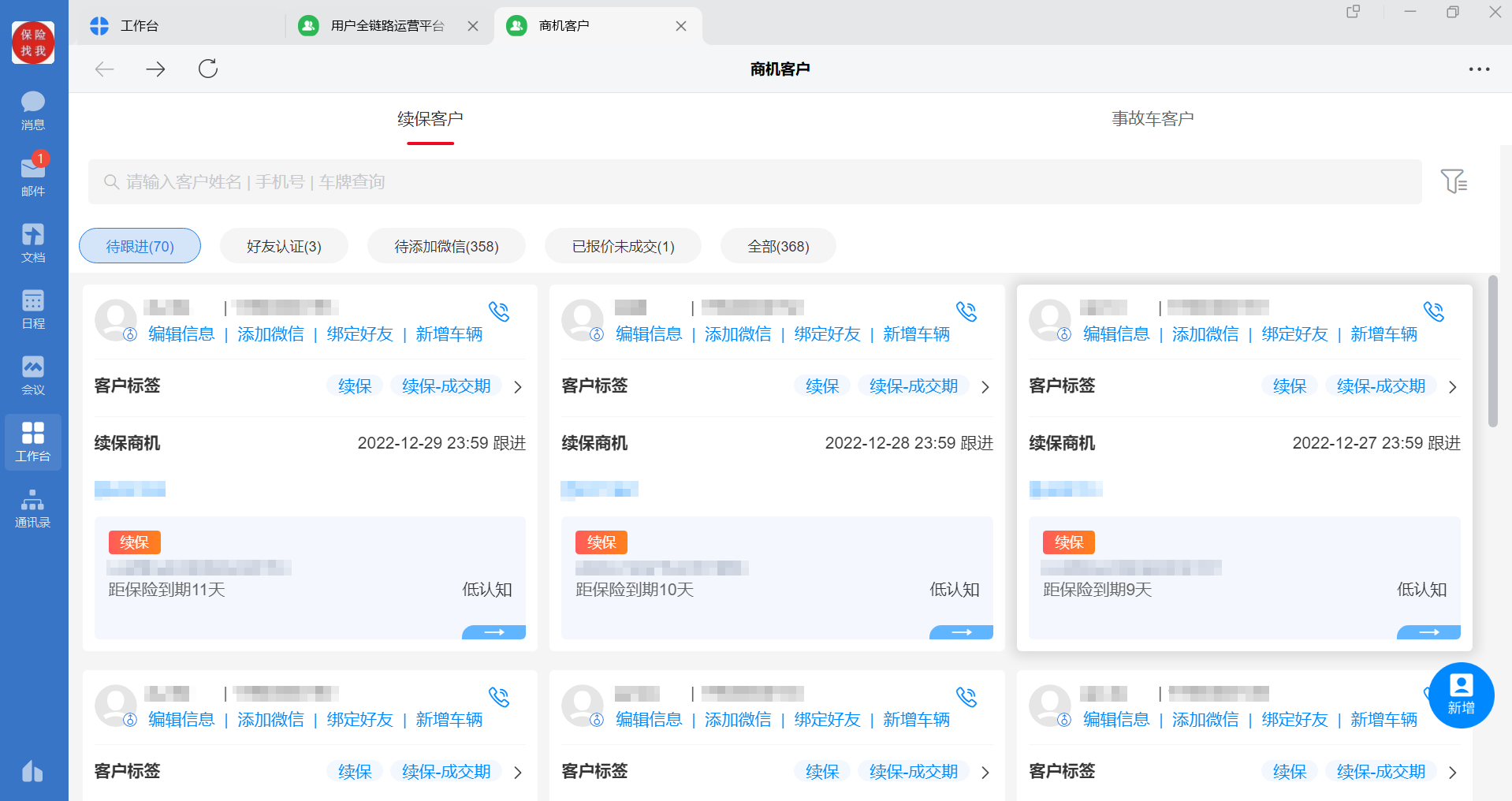Open the 通讯录 contacts sidebar icon
This screenshot has height=801, width=1512.
(33, 508)
